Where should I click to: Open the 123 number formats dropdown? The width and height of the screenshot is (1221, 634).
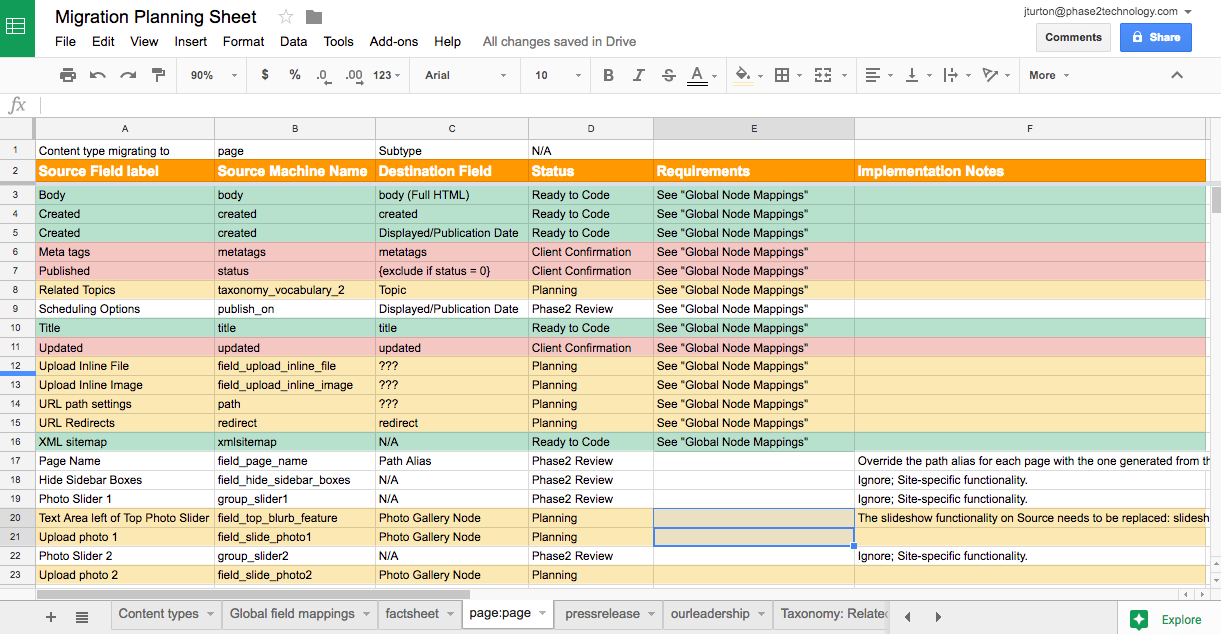(386, 75)
